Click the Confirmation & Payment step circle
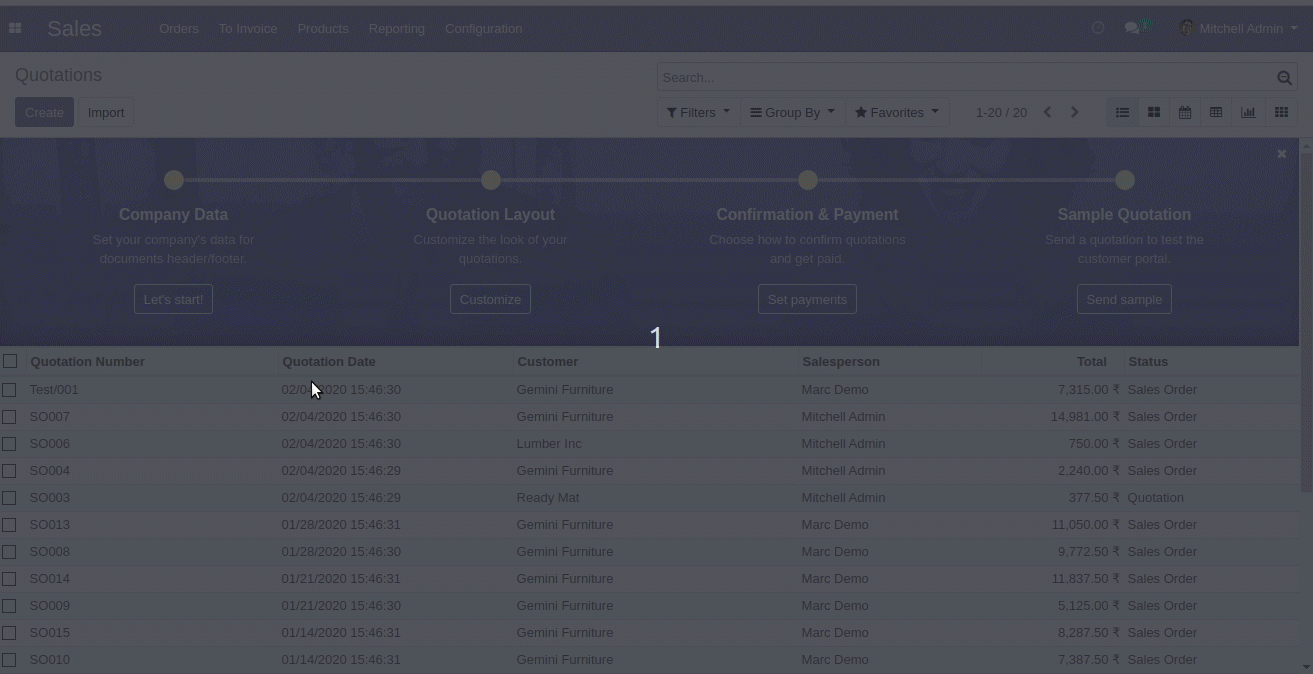Screen dimensions: 1313x674 (x=808, y=180)
